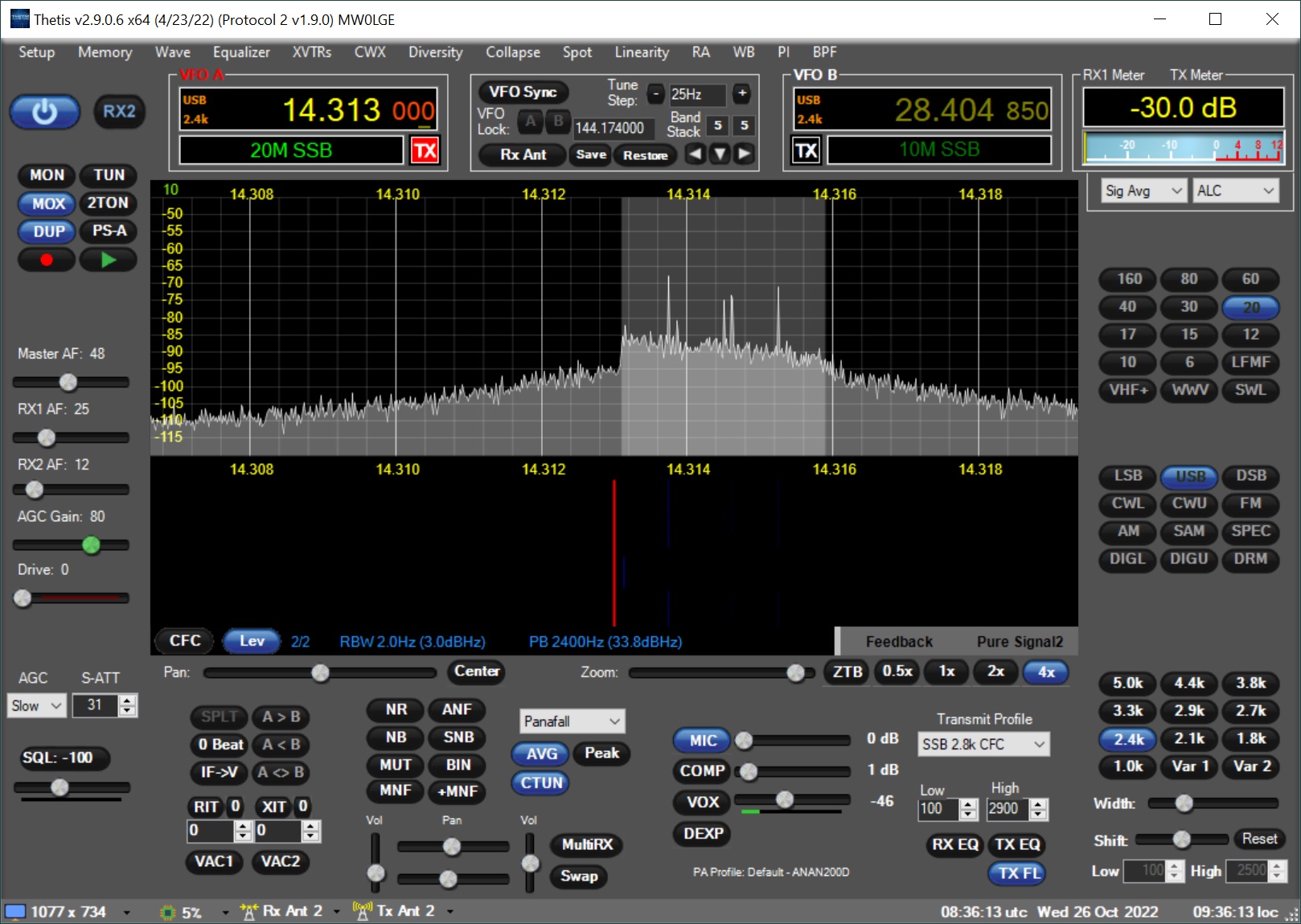Open the Setup menu
This screenshot has width=1301, height=924.
click(35, 51)
